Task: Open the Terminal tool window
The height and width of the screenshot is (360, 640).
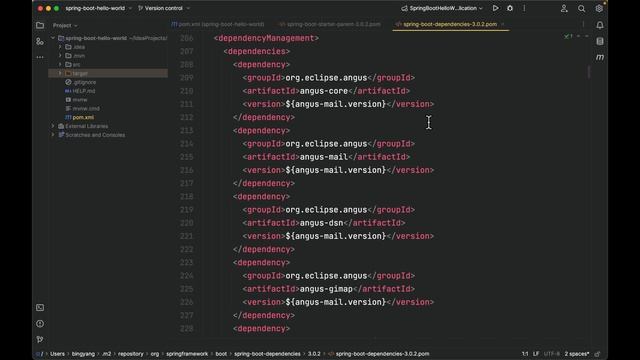Action: [40, 308]
